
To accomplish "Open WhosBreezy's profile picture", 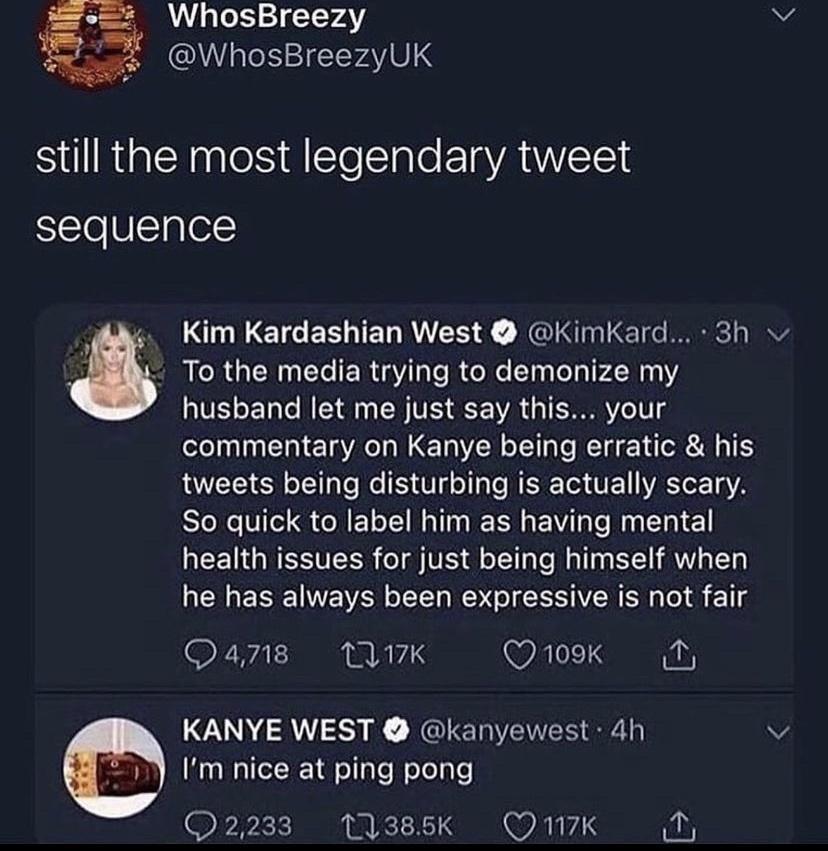I will click(85, 40).
